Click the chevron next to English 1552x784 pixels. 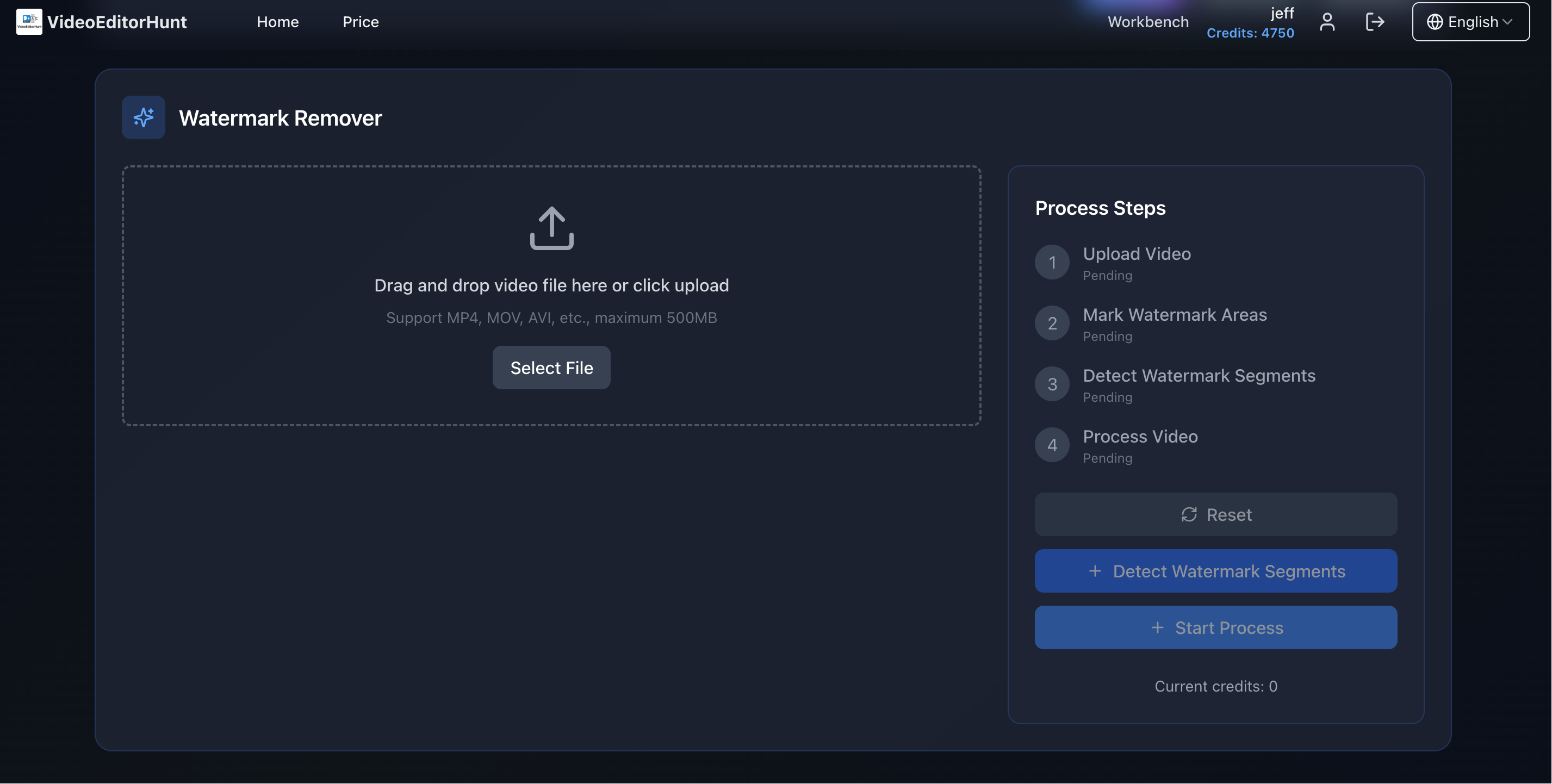click(x=1509, y=22)
